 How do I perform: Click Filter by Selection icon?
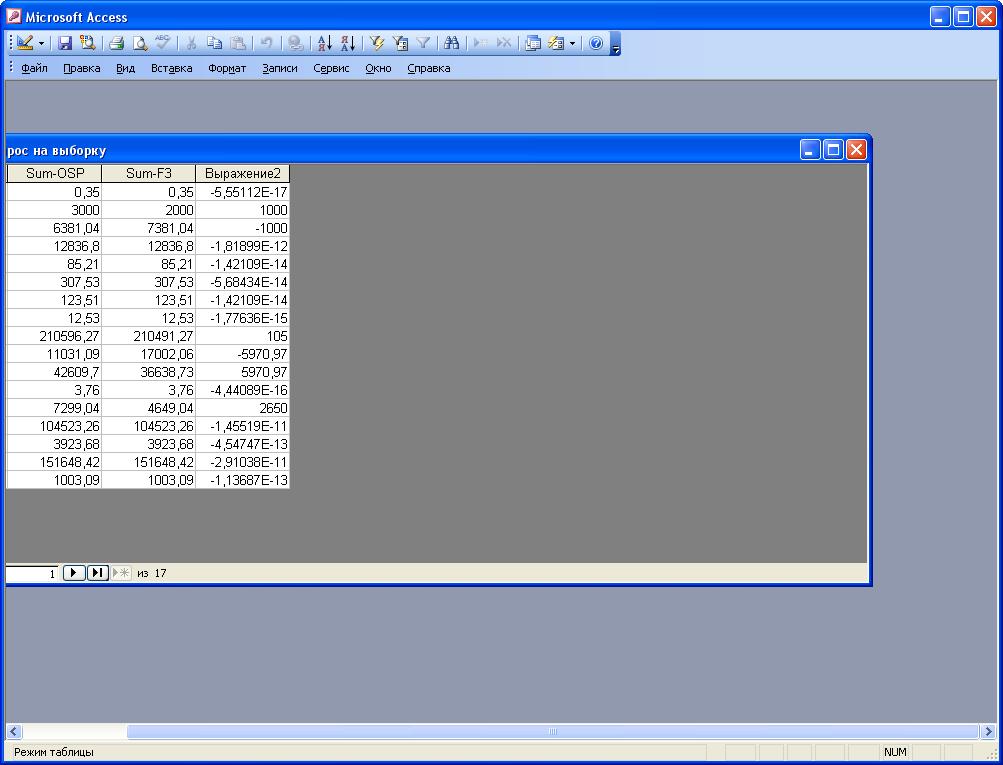(x=377, y=43)
